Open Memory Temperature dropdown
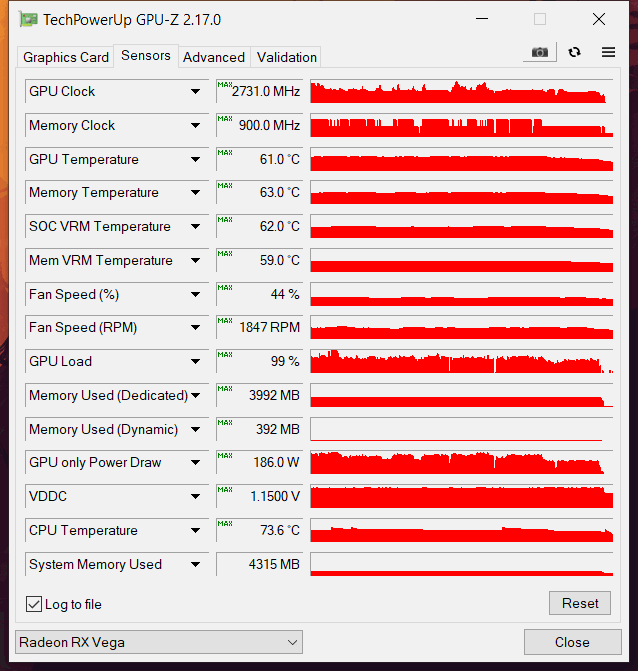 tap(195, 193)
